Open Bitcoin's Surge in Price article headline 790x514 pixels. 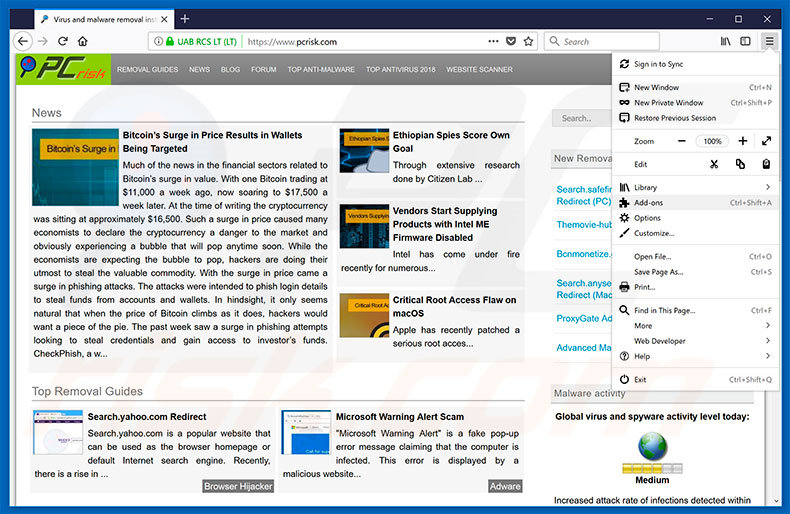click(x=212, y=142)
